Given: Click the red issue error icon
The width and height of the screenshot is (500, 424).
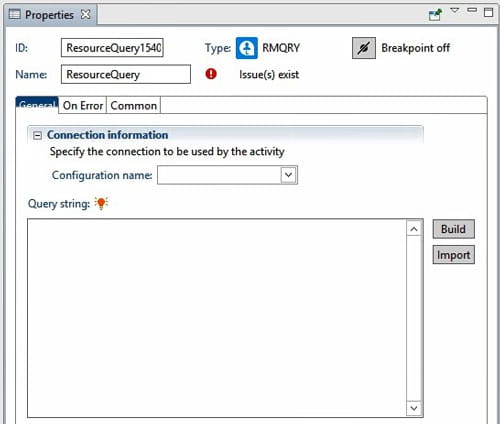Looking at the screenshot, I should tap(211, 74).
